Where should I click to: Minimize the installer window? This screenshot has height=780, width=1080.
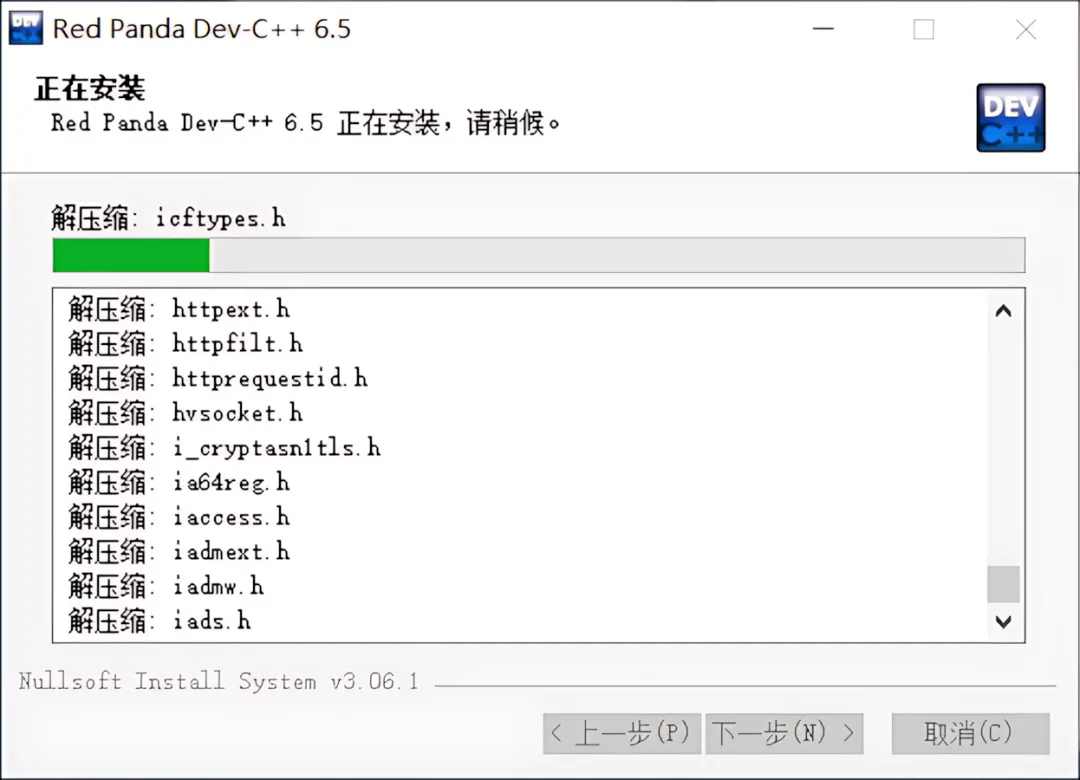coord(823,29)
